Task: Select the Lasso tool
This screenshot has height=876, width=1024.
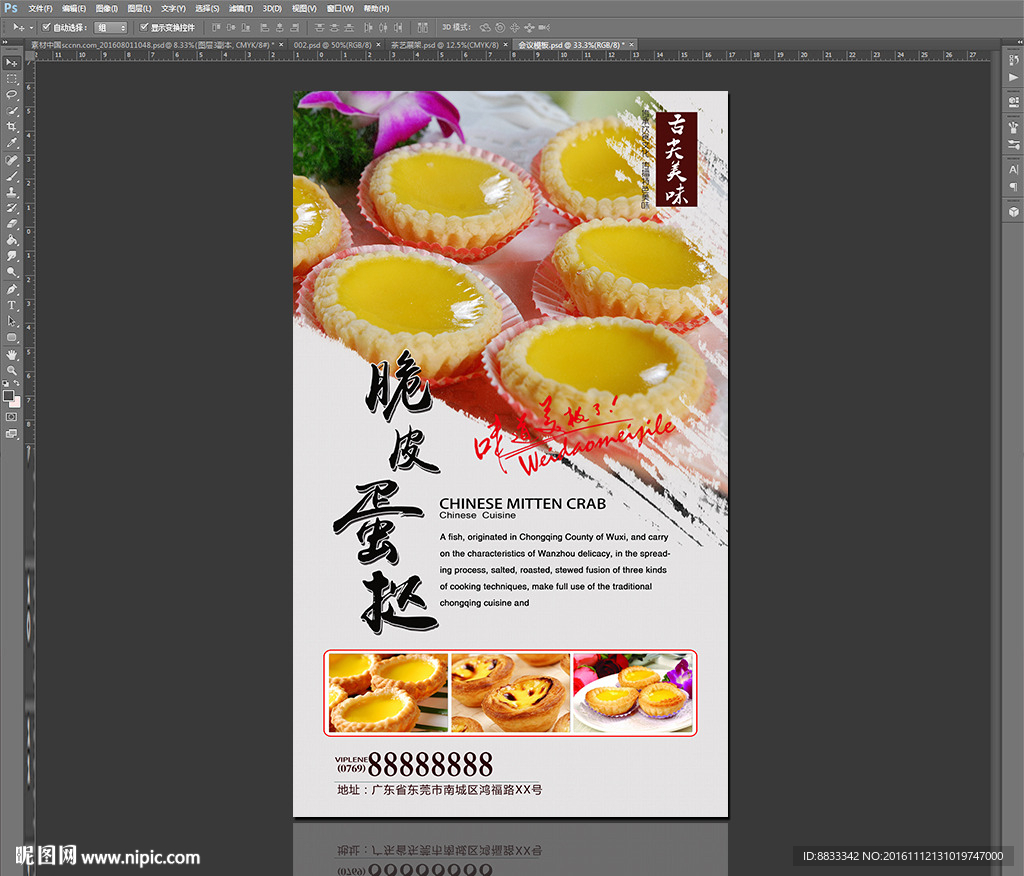Action: tap(12, 95)
